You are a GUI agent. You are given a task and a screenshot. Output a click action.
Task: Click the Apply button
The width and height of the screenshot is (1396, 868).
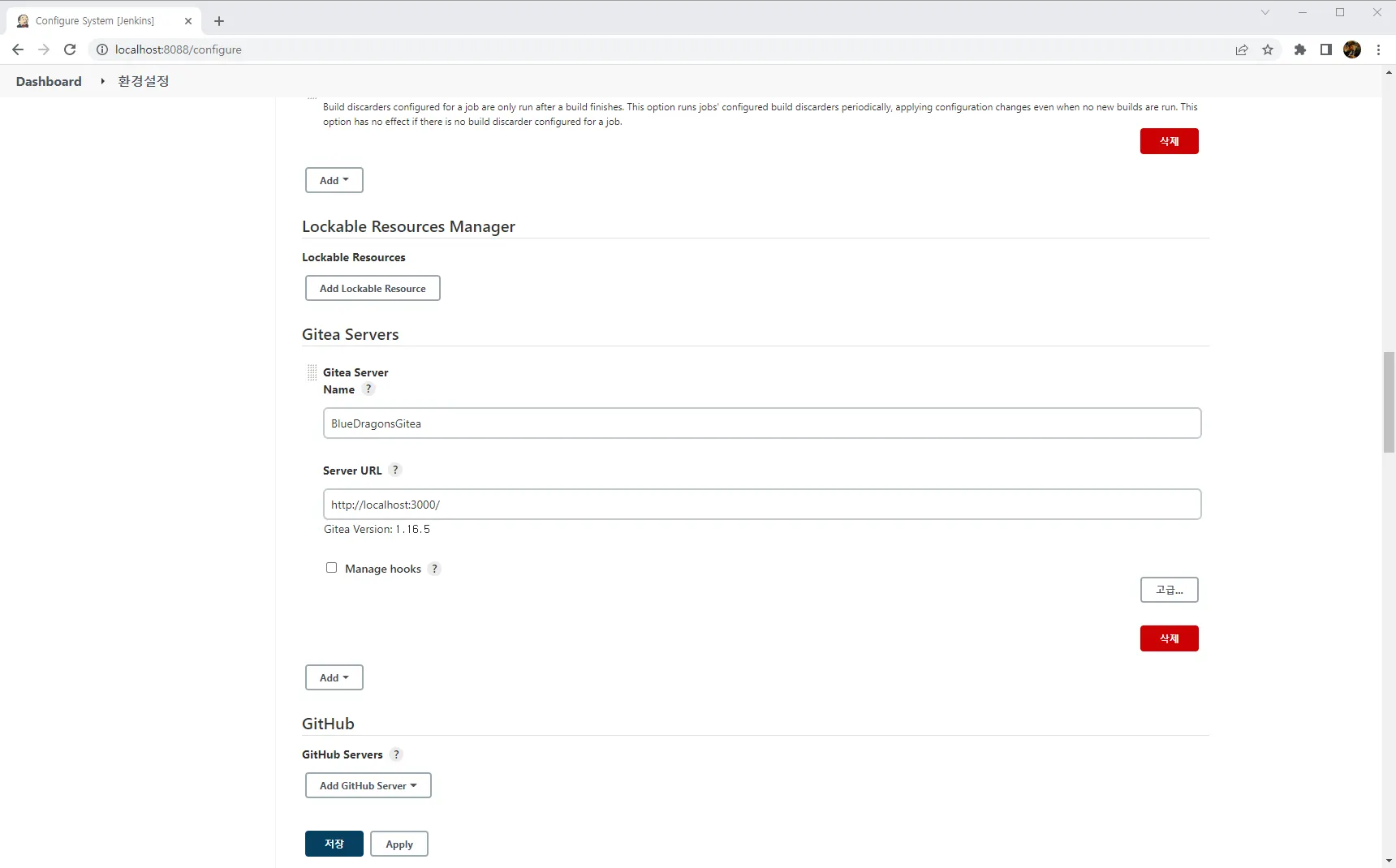399,844
